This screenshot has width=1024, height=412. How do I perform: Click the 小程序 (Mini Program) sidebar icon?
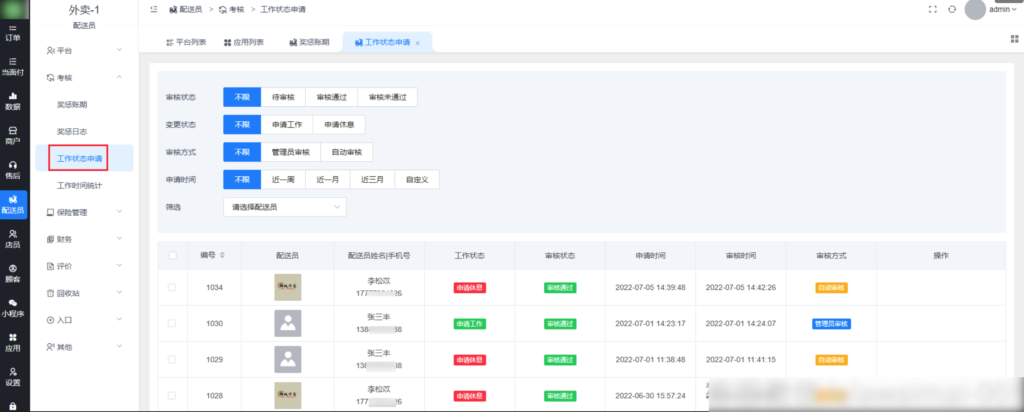tap(13, 307)
